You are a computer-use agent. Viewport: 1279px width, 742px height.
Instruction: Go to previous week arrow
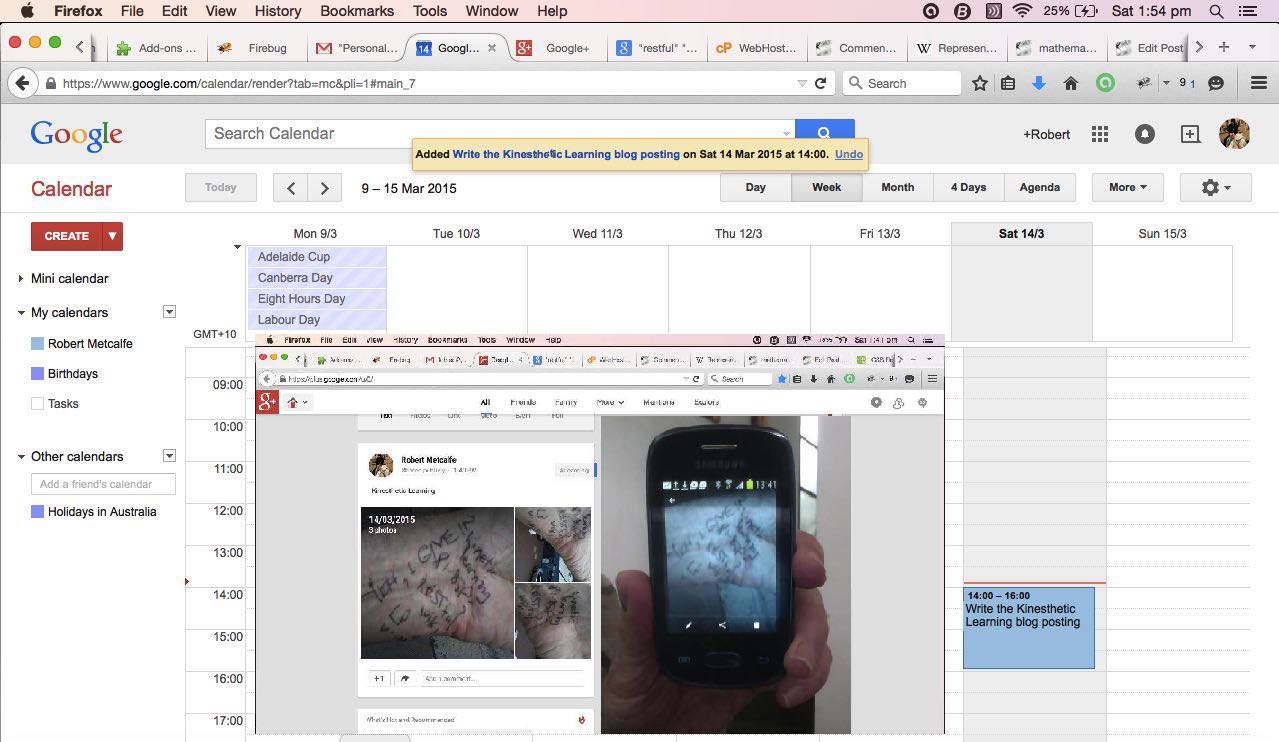(x=291, y=188)
